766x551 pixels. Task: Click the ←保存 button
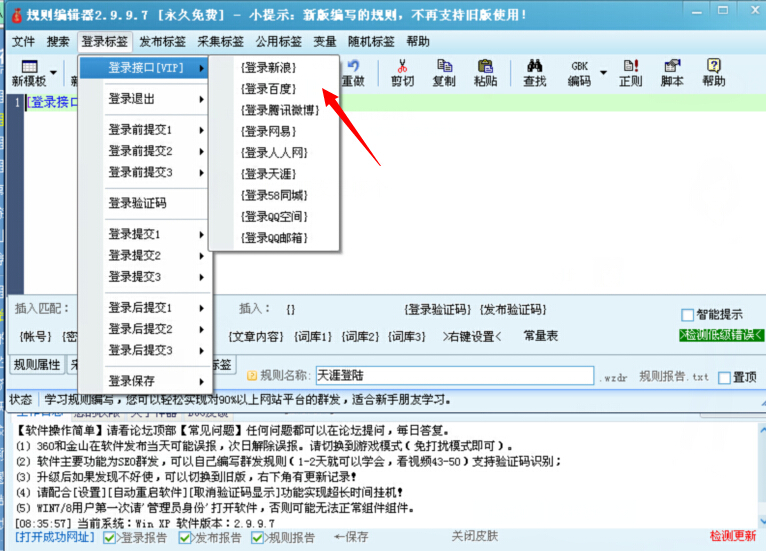pyautogui.click(x=351, y=537)
